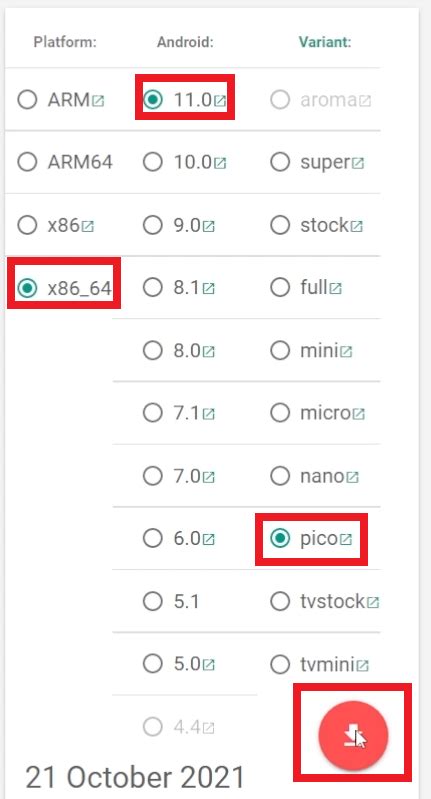Click the red download floating button
Viewport: 431px width, 799px height.
[353, 736]
